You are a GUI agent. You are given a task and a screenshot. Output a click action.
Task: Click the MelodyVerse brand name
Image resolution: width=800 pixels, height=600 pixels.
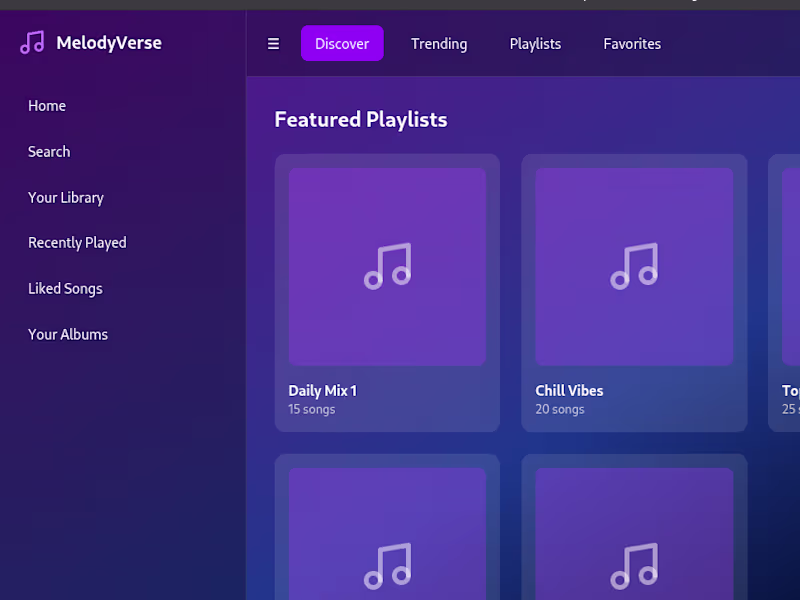(x=109, y=43)
